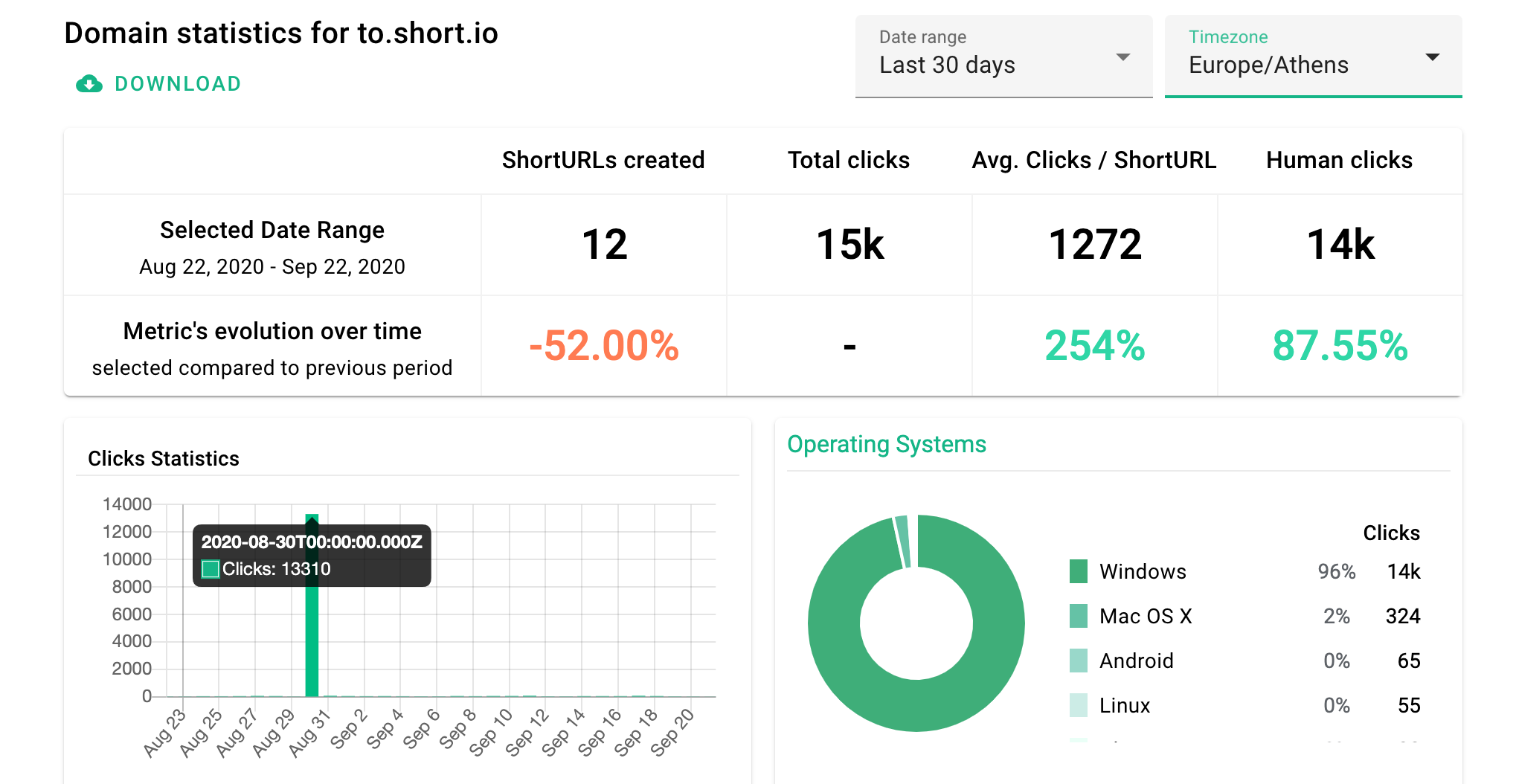Click the tooltip's green Clicks swatch
1516x784 pixels.
point(211,569)
